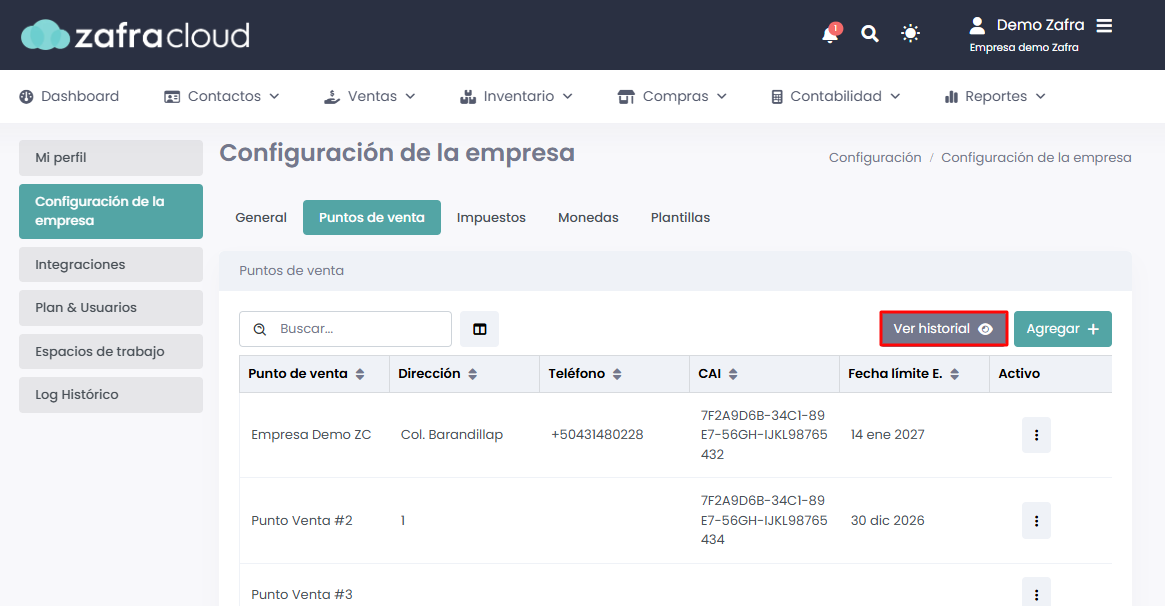Open Mi perfil in sidebar
Screen dimensions: 1165x606
111,157
